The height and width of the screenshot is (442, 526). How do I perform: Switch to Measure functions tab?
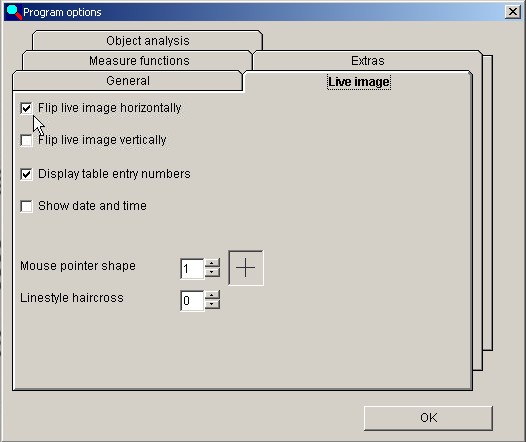pyautogui.click(x=139, y=61)
